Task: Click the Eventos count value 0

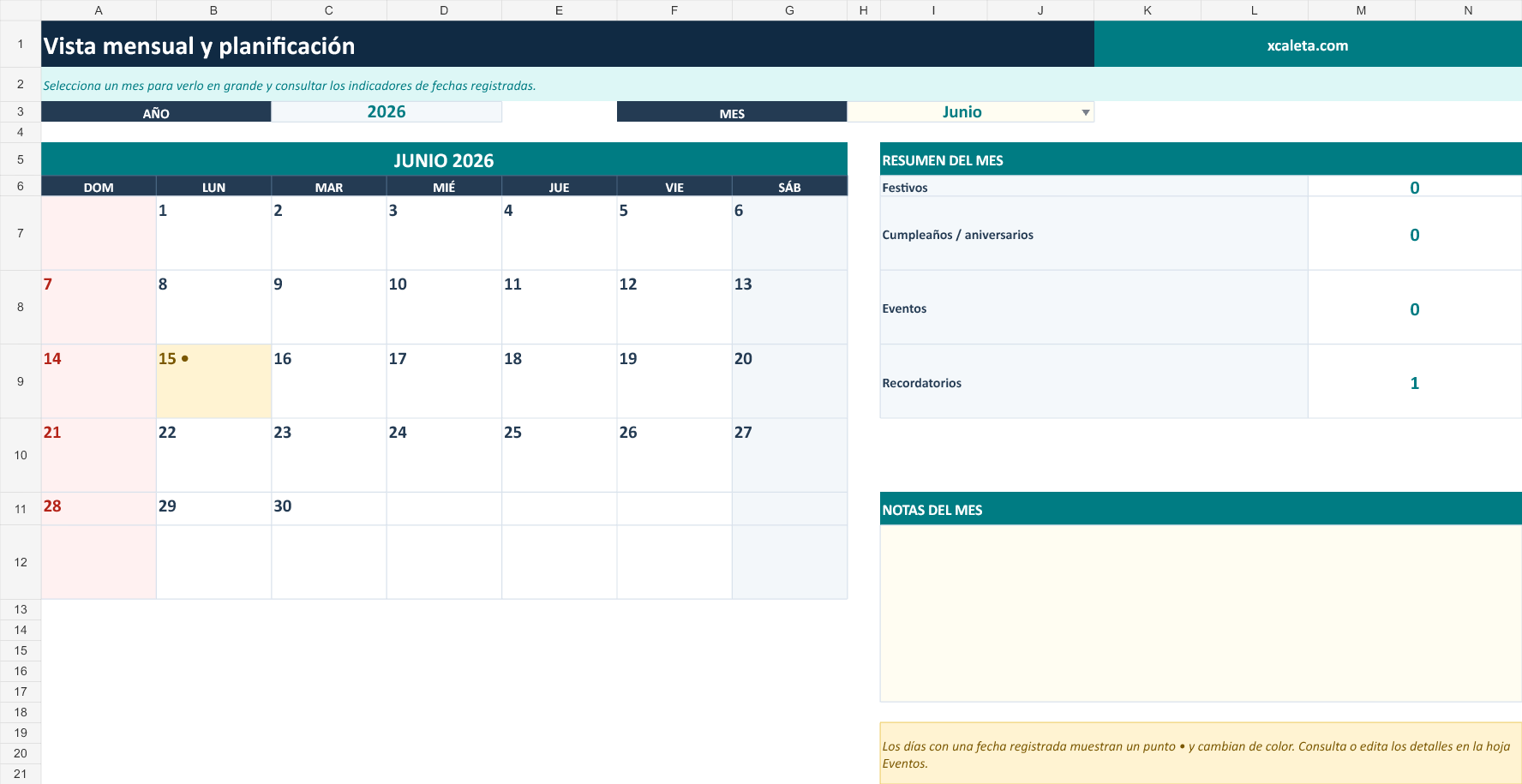Action: click(x=1415, y=308)
